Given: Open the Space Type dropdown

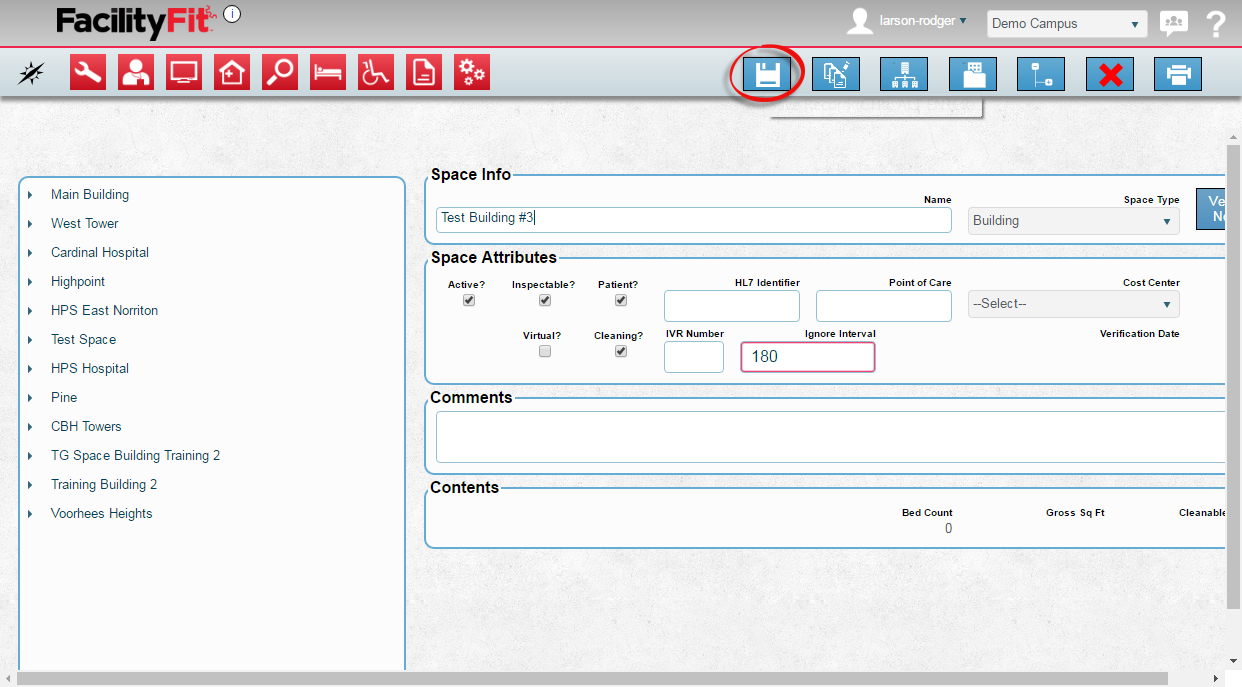Looking at the screenshot, I should pyautogui.click(x=1073, y=221).
